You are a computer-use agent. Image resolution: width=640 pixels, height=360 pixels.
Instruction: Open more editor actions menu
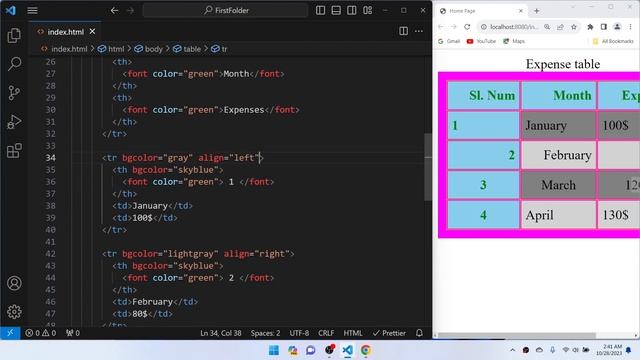(x=419, y=31)
